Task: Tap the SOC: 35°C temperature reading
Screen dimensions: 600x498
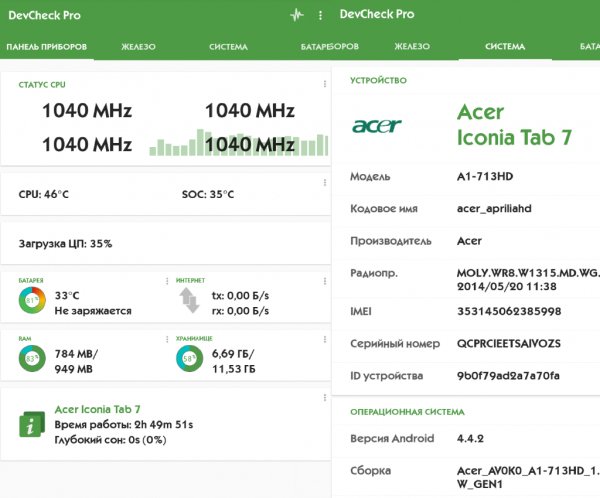Action: 208,194
